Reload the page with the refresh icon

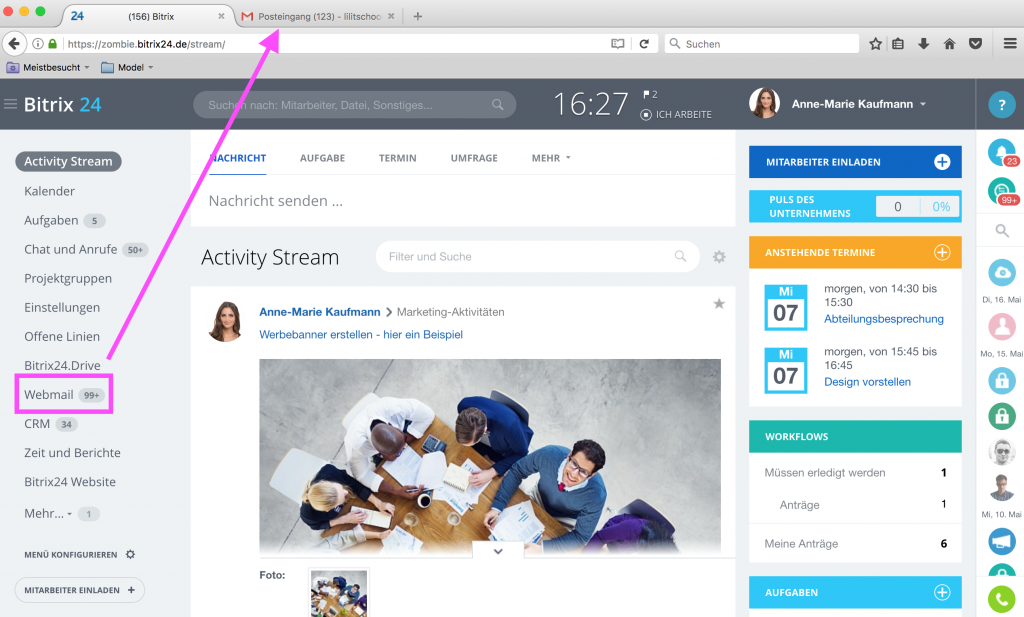[x=644, y=44]
